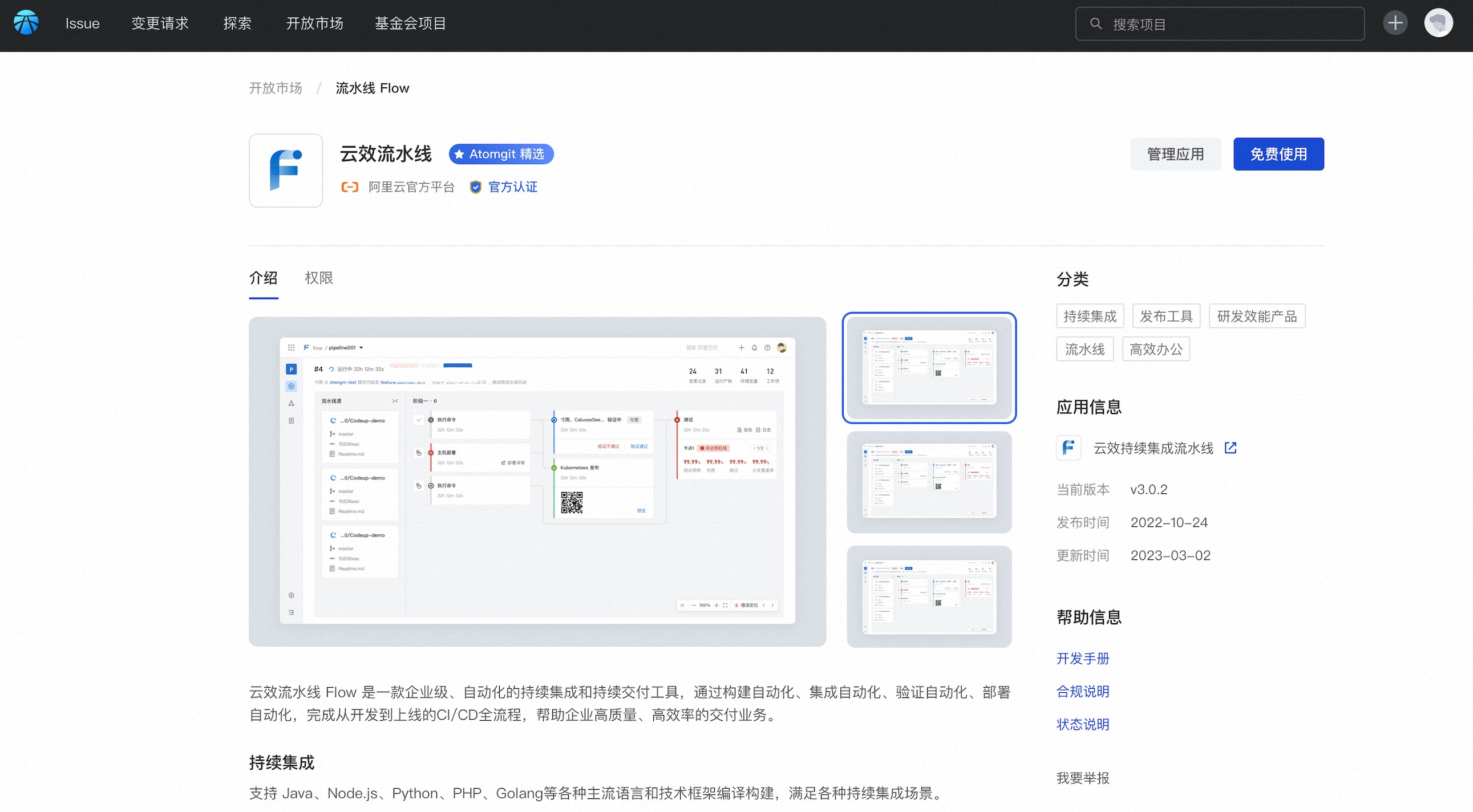
Task: Click the 我要举报 report link
Action: 1083,778
